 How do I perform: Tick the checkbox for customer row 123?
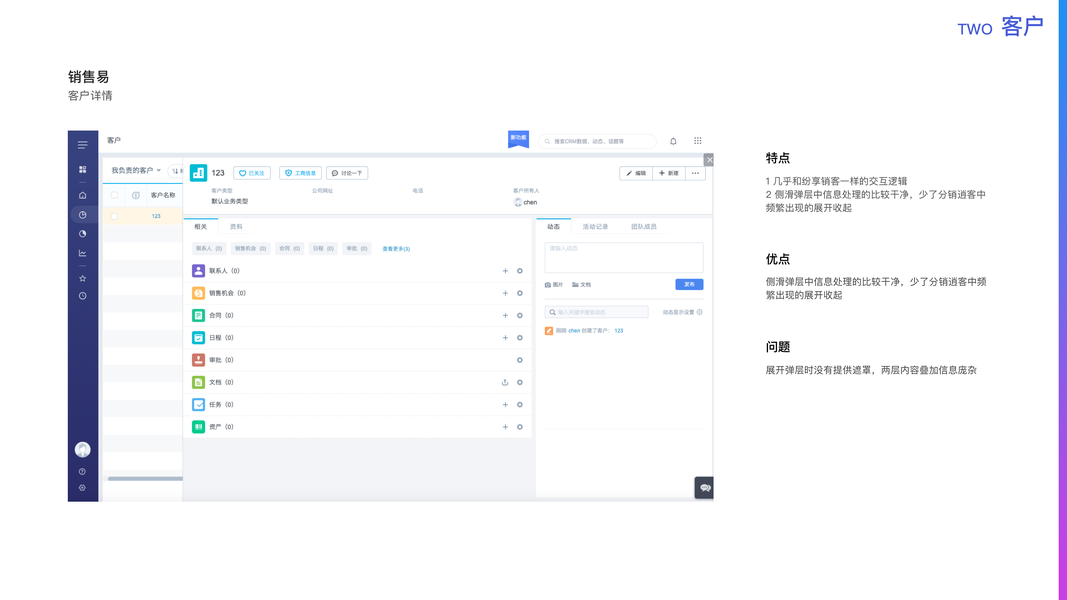114,216
